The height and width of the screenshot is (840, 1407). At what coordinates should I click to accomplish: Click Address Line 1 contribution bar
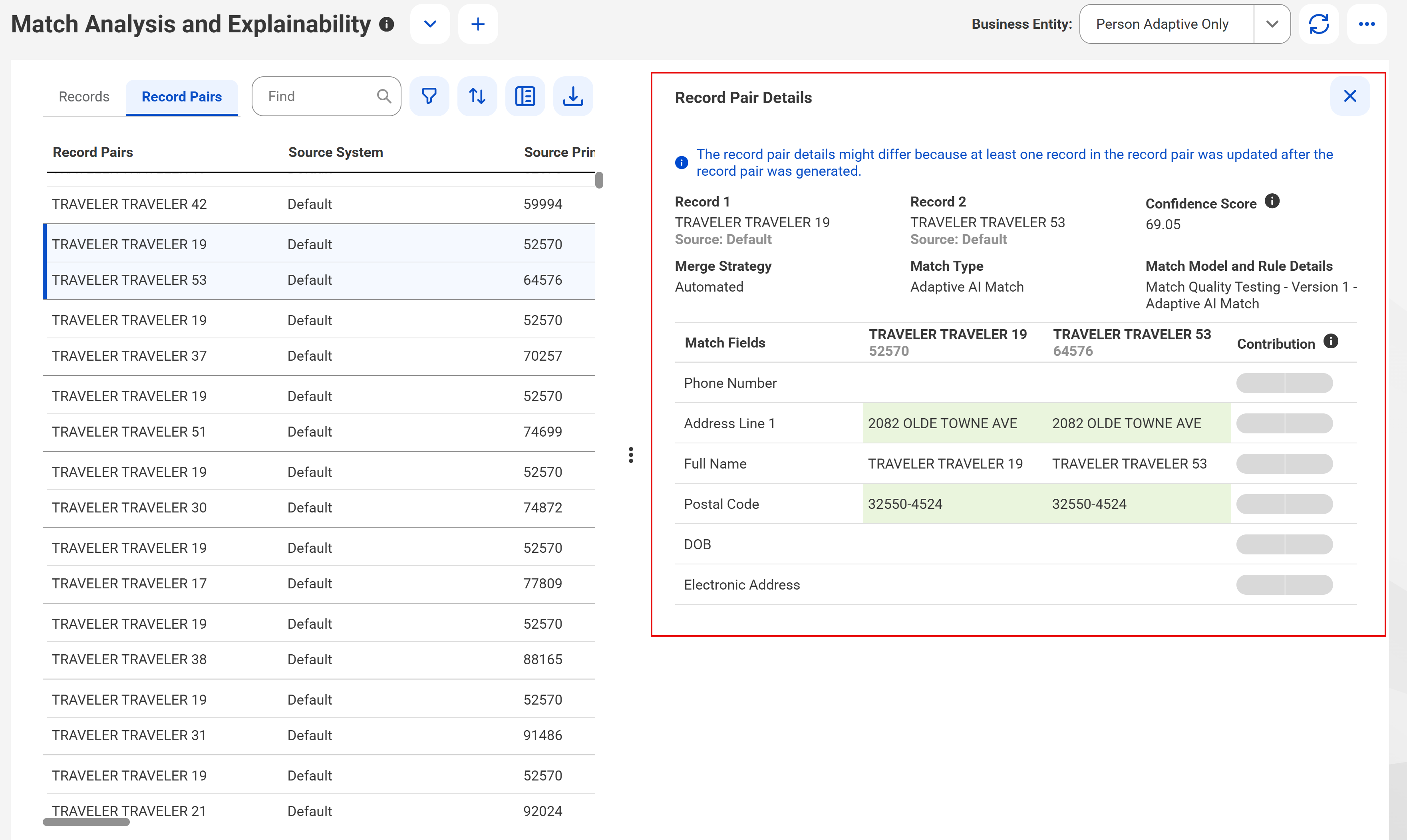pos(1284,423)
